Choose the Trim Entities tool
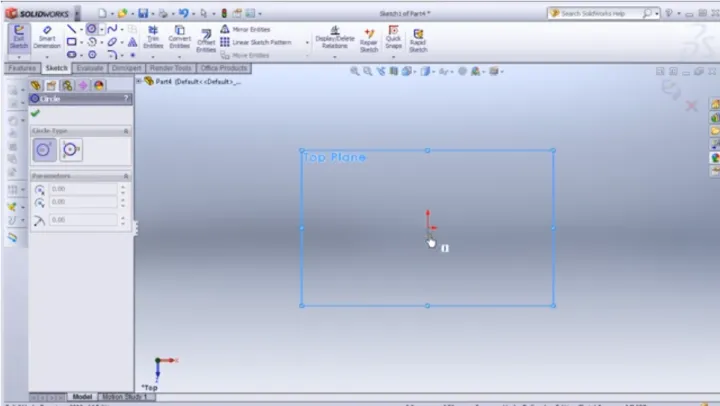The width and height of the screenshot is (720, 406). 153,37
